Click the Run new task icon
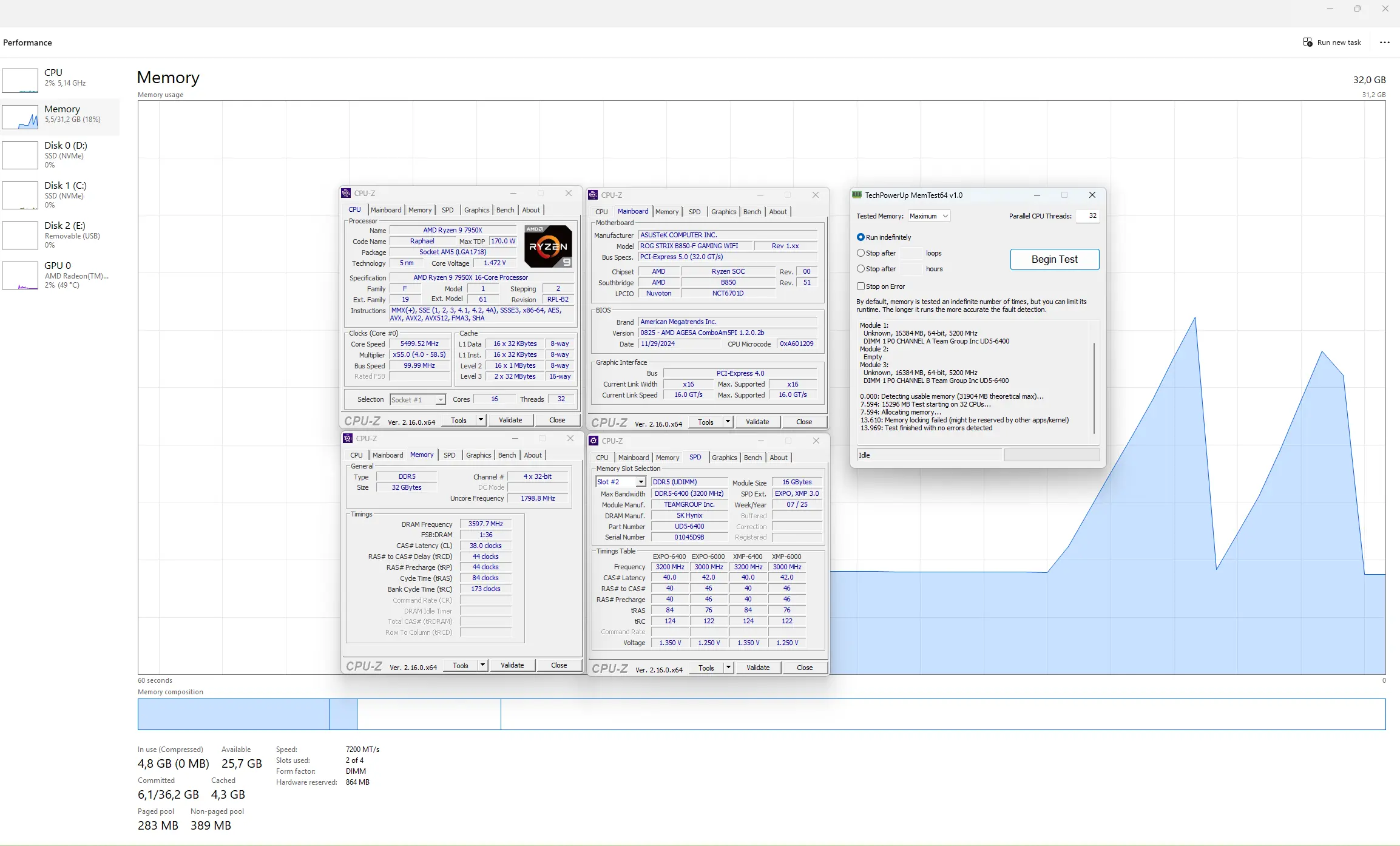This screenshot has height=846, width=1400. (x=1307, y=42)
